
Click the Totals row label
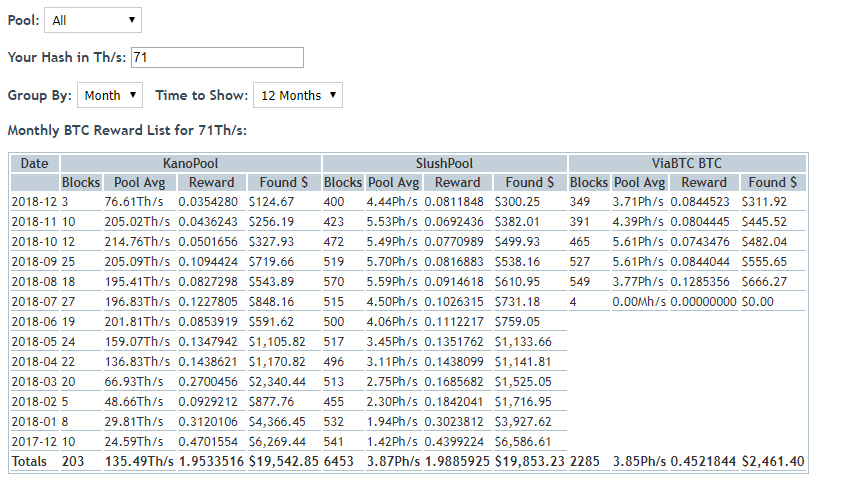[30, 461]
